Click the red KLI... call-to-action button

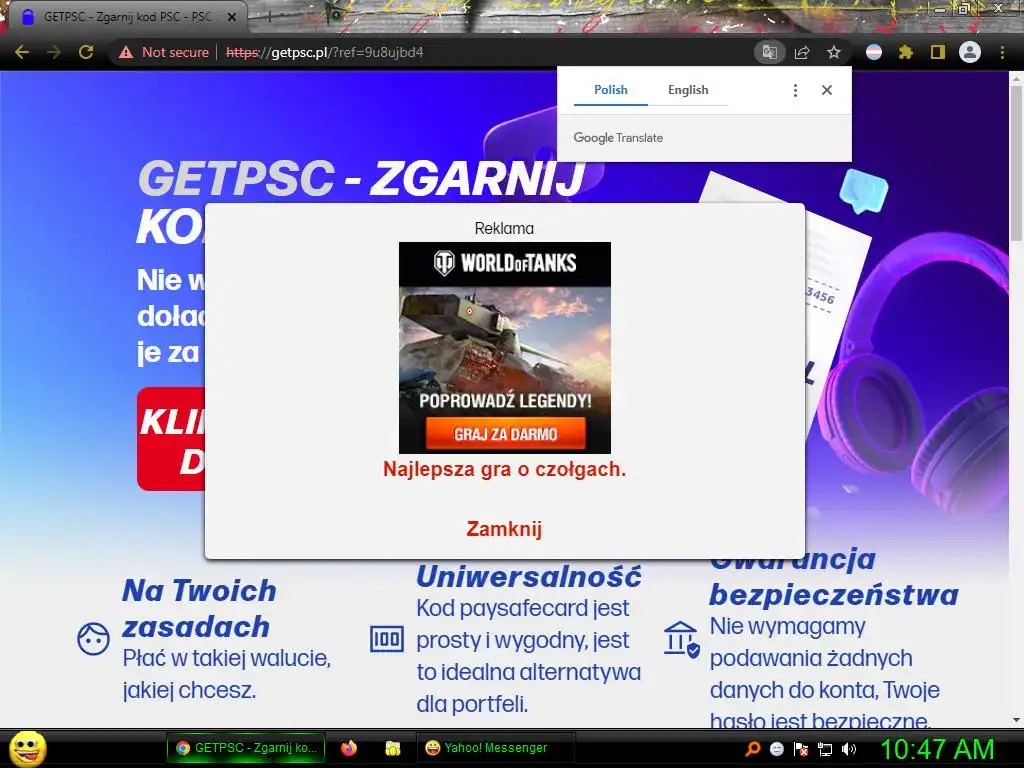click(171, 439)
